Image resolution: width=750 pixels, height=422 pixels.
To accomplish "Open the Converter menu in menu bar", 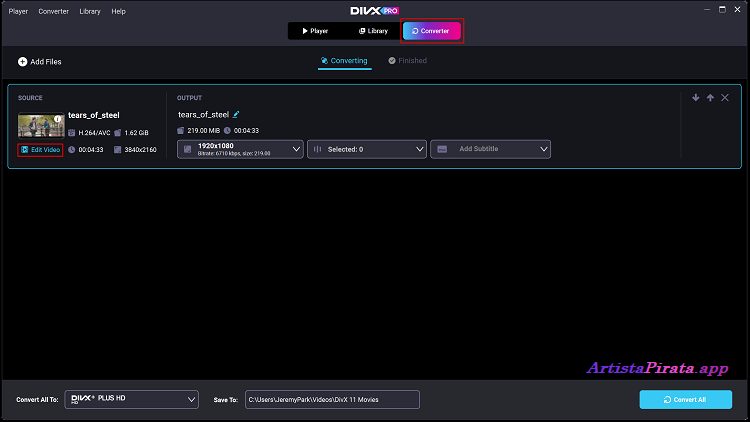I will click(54, 11).
